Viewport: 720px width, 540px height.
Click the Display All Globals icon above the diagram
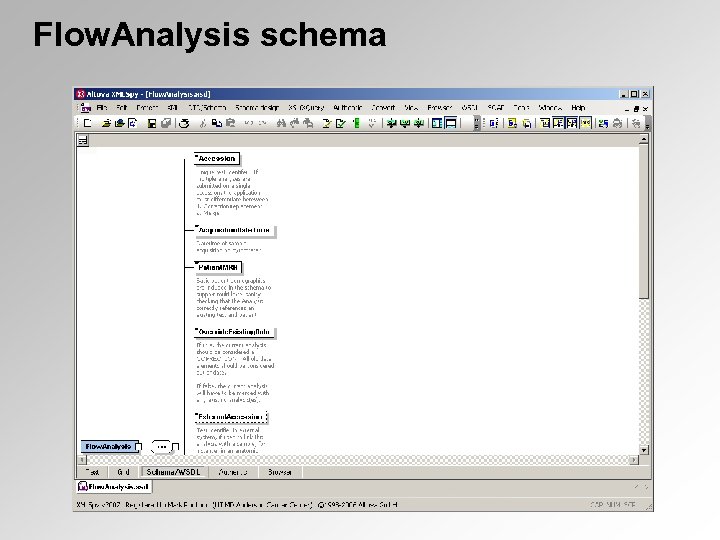[83, 141]
